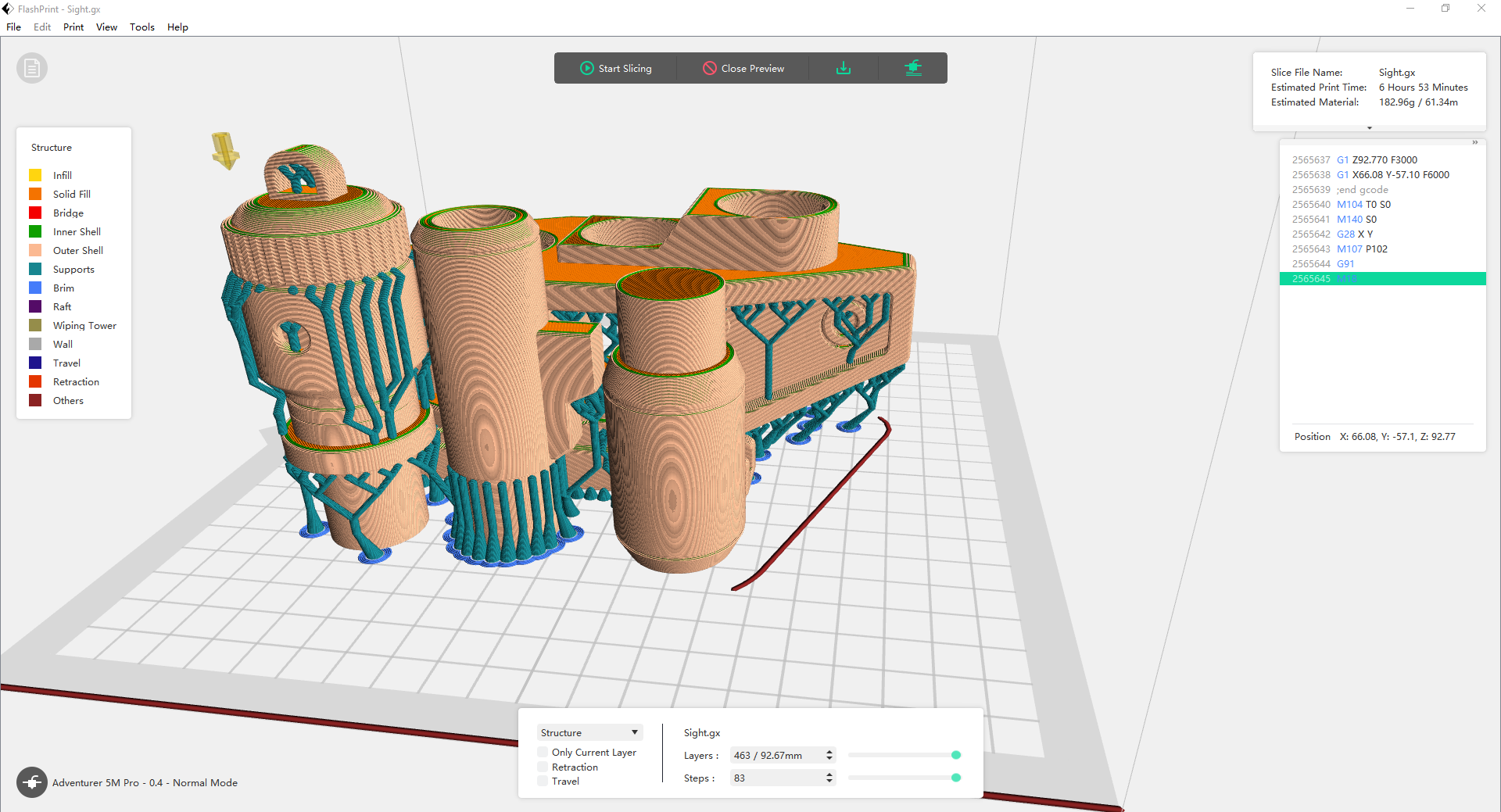Collapse the G-code panel double-arrow icon
Viewport: 1501px width, 812px height.
point(1474,142)
